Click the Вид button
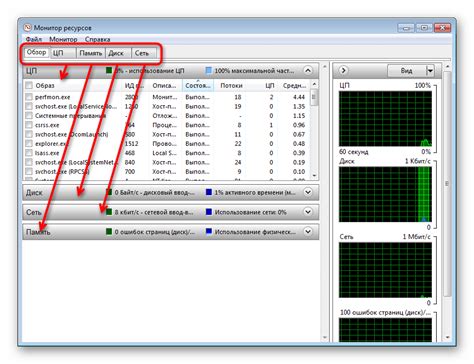Viewport: 474px width, 364px height. coord(406,71)
